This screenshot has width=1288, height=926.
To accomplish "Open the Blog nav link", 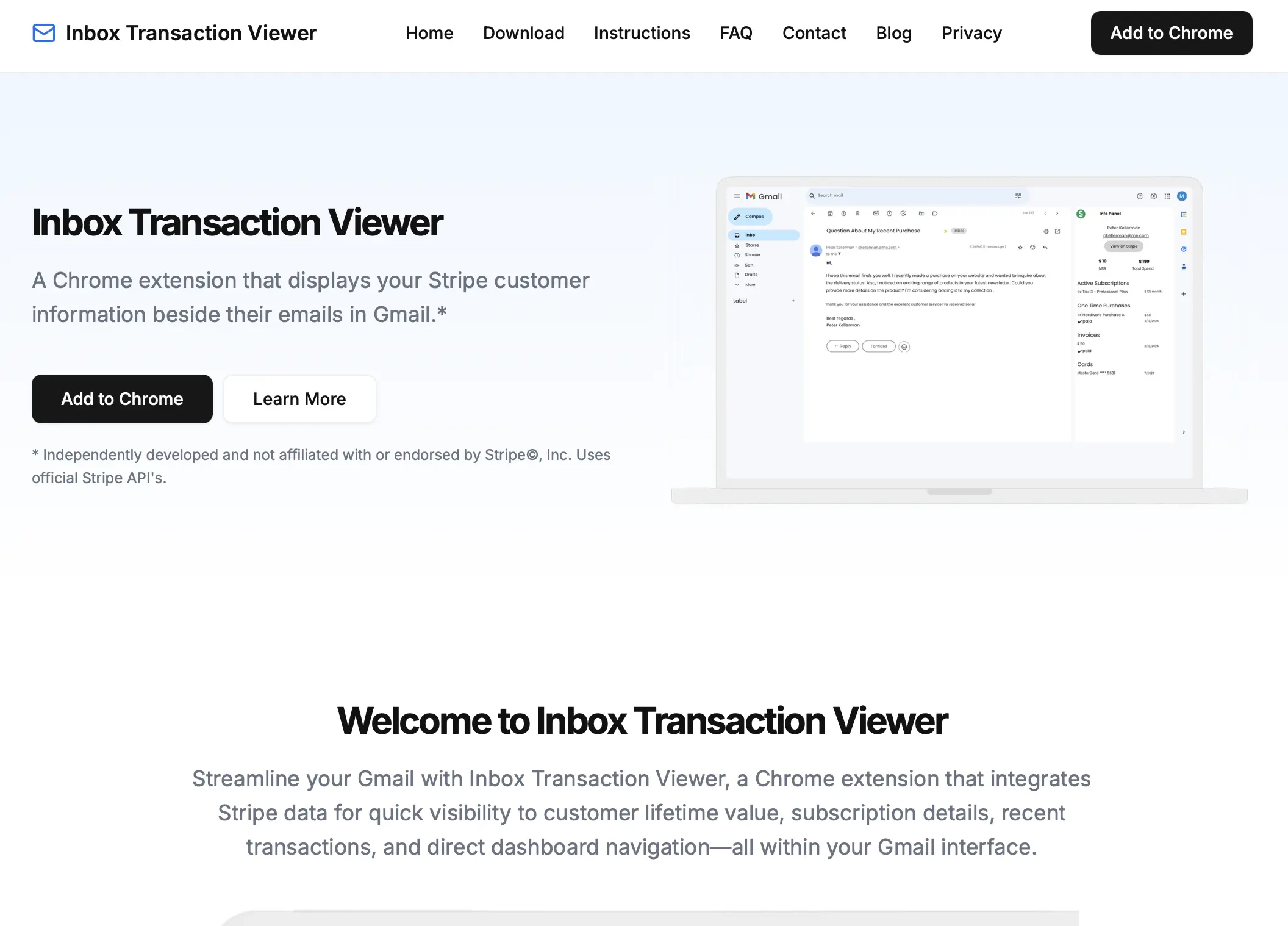I will point(893,33).
